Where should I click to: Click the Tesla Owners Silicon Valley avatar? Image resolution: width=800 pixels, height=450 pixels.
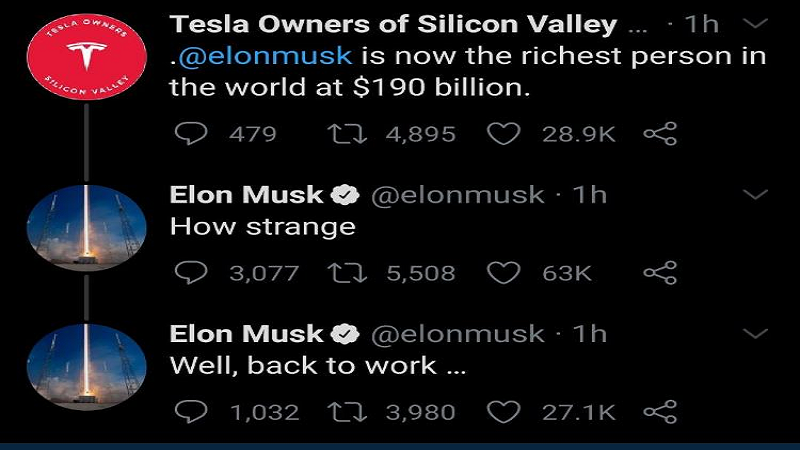coord(86,57)
